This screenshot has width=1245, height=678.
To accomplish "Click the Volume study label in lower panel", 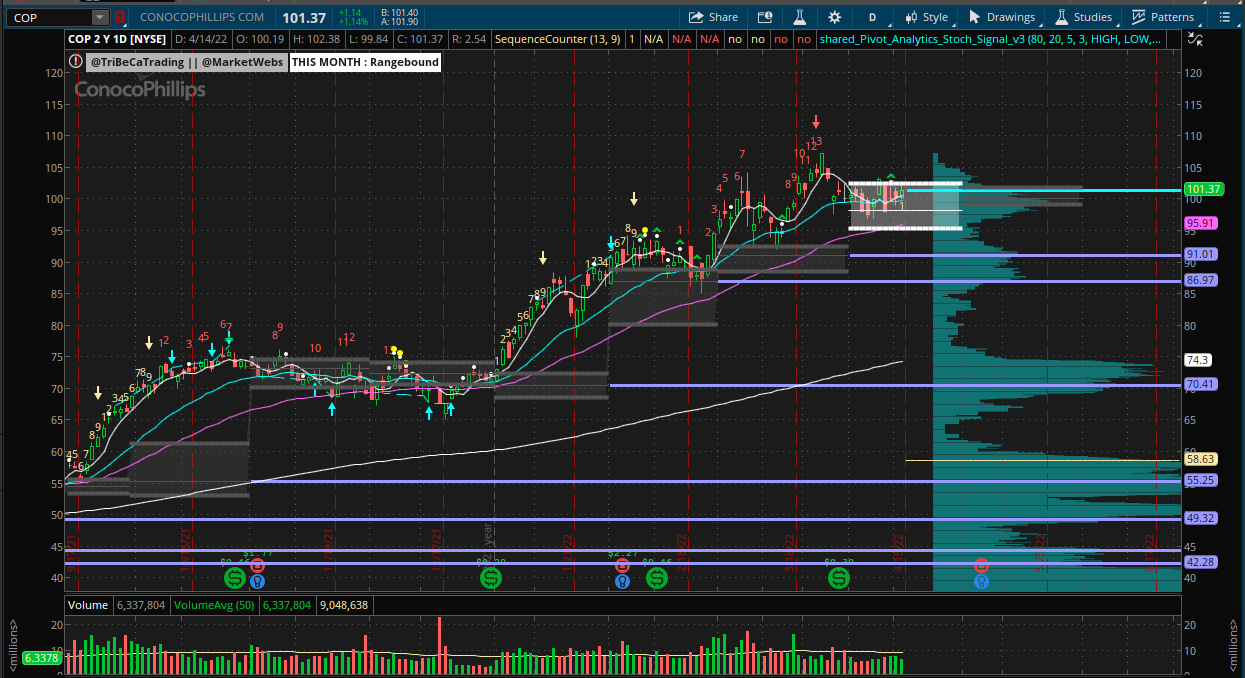I will 86,605.
